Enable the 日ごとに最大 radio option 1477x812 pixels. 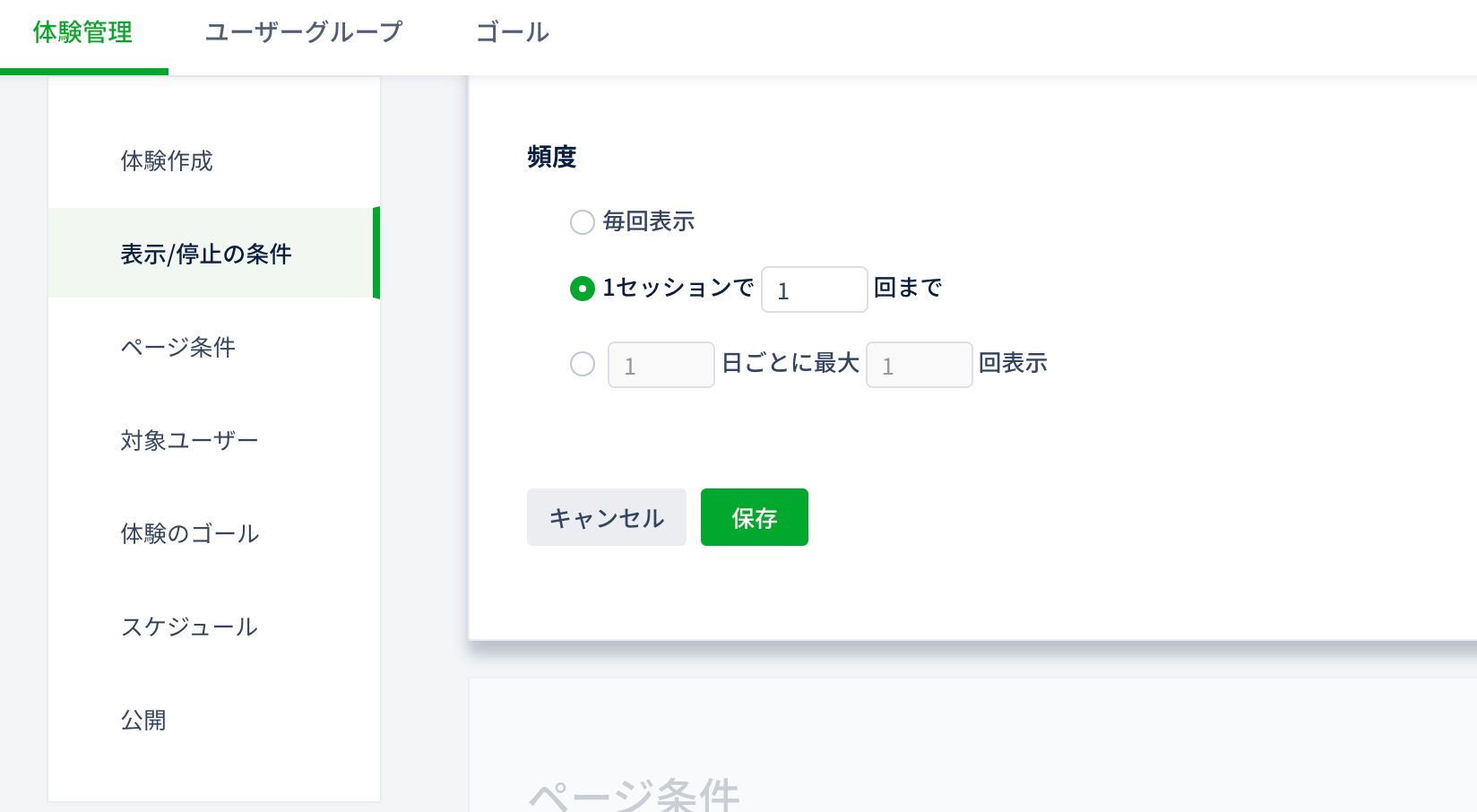583,364
